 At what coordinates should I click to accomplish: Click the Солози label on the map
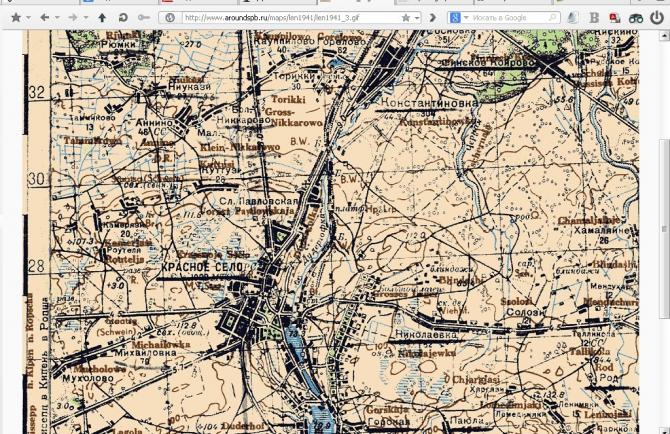click(x=526, y=312)
